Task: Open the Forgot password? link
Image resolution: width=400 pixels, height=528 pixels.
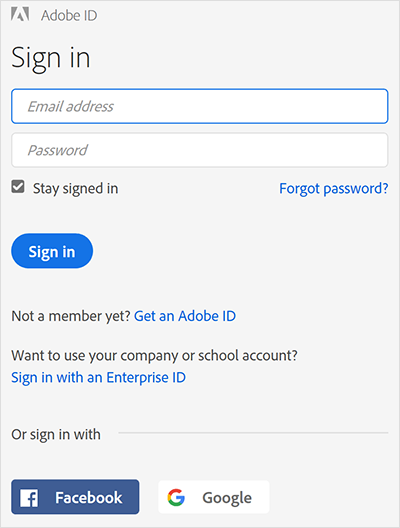Action: coord(334,189)
